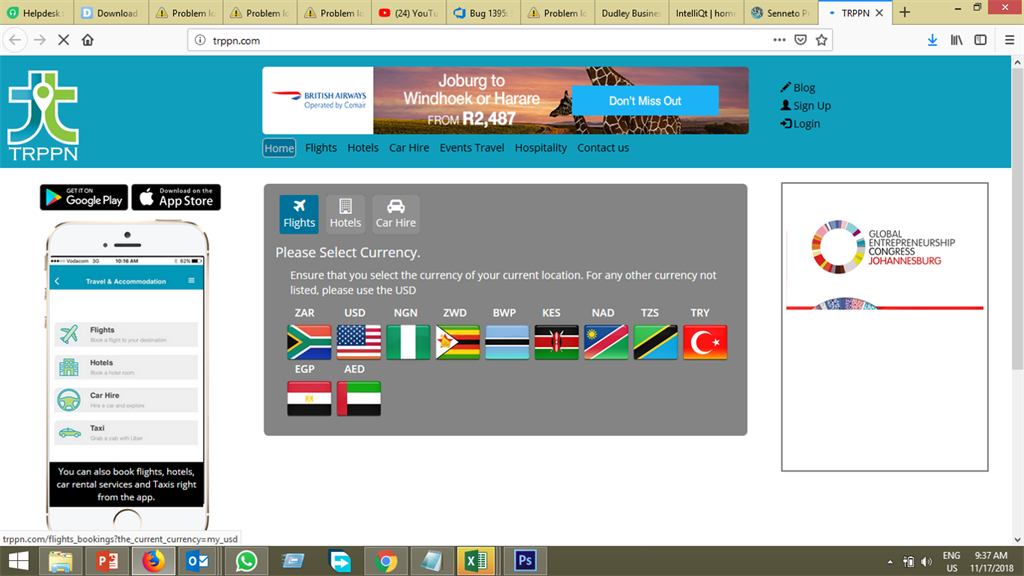
Task: Switch to the Helpdesk browser tab
Action: (x=37, y=12)
